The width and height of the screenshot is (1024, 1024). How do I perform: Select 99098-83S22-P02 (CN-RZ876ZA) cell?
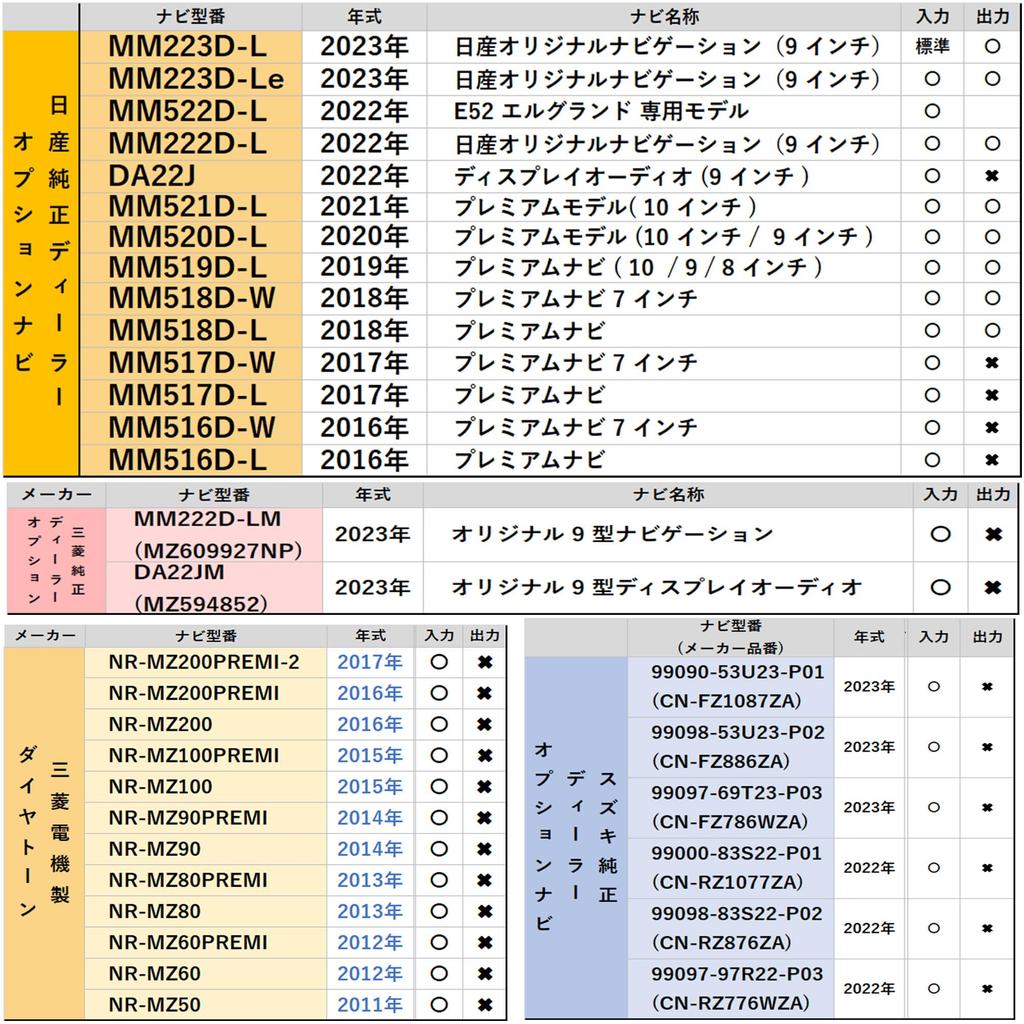(731, 928)
